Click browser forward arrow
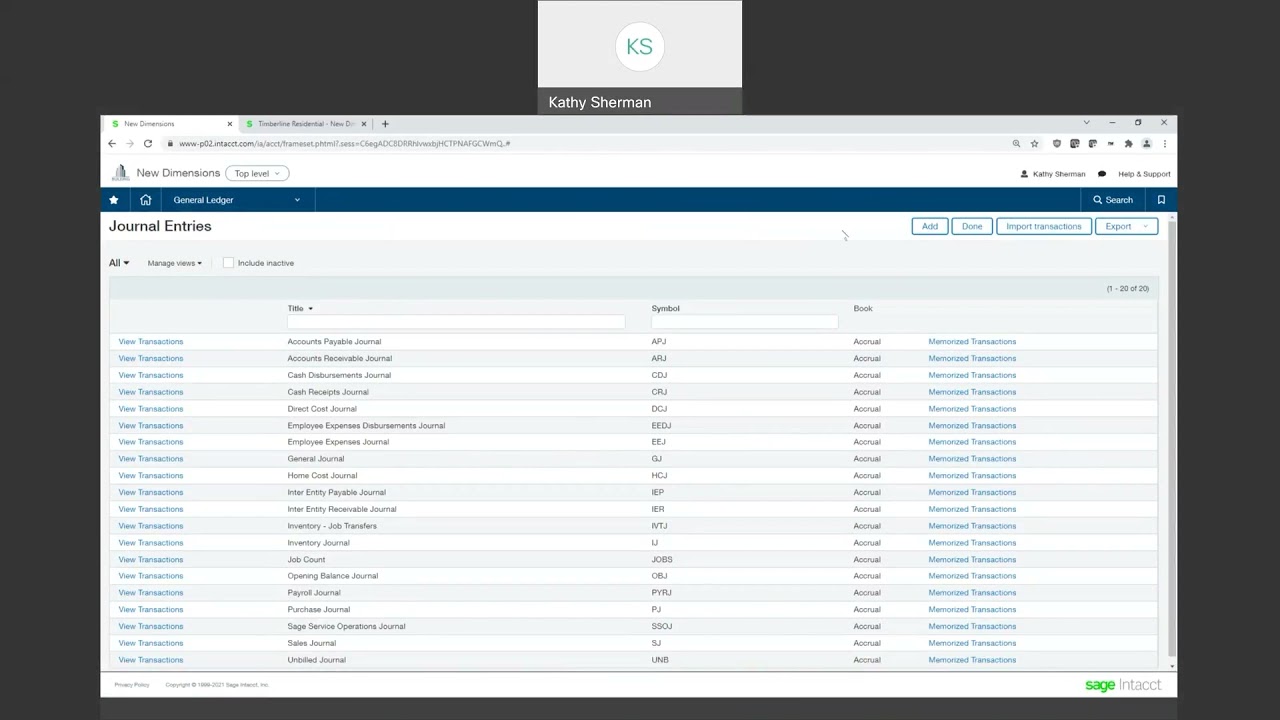Image resolution: width=1280 pixels, height=720 pixels. [x=130, y=144]
